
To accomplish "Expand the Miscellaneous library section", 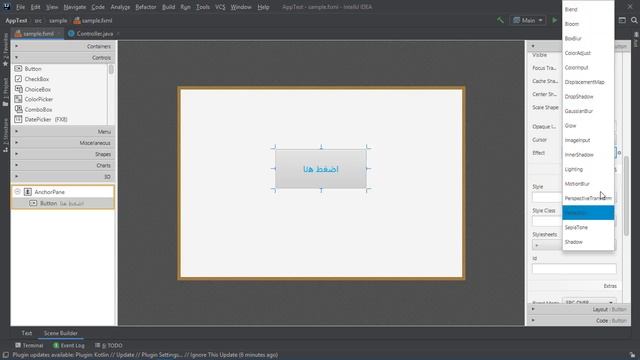I will (x=63, y=143).
